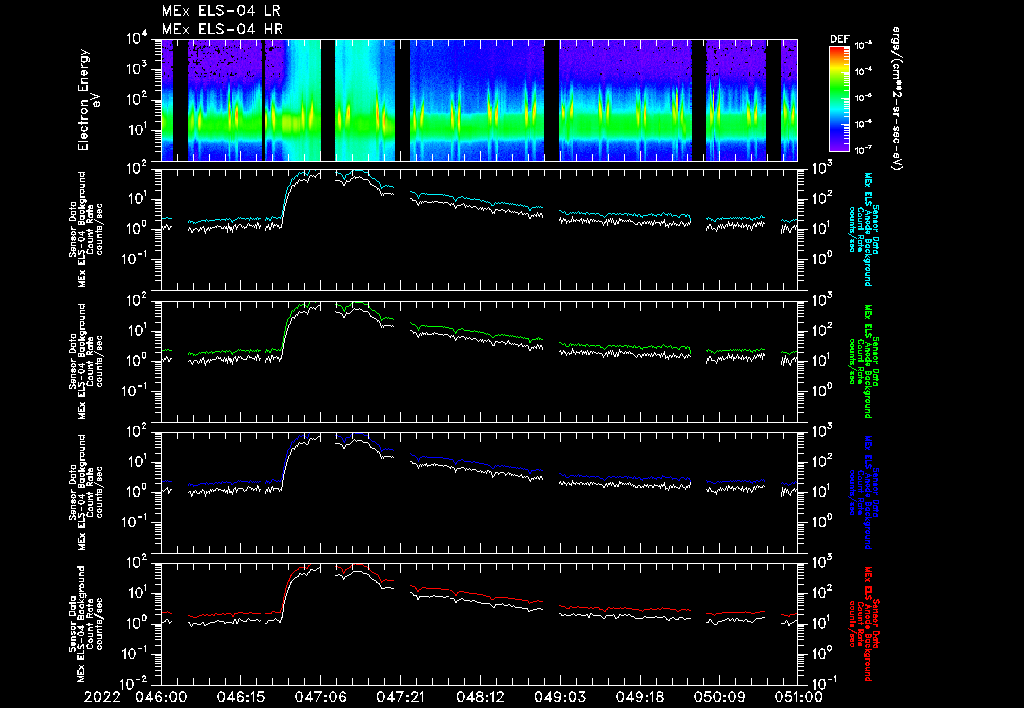Click the '047:06' time axis label
The height and width of the screenshot is (708, 1024).
[x=320, y=697]
